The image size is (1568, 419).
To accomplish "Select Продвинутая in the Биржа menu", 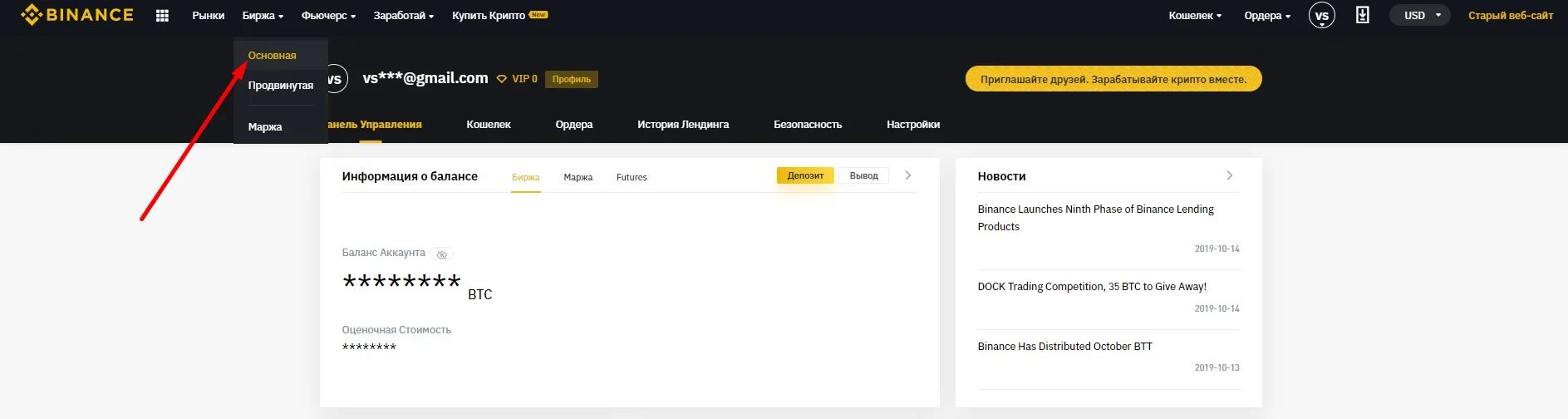I will tap(281, 86).
